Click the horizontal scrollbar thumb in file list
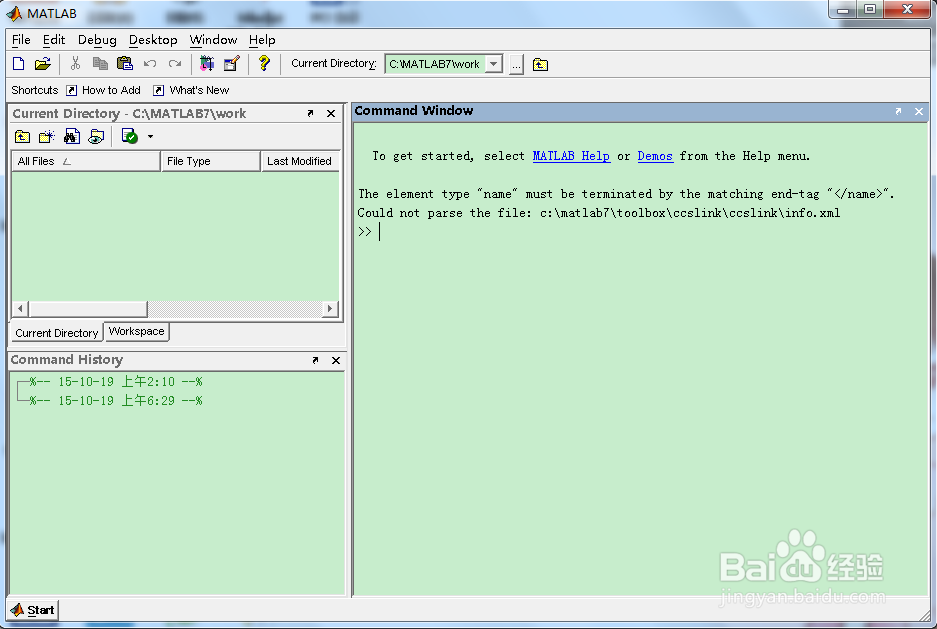937x629 pixels. coord(88,309)
